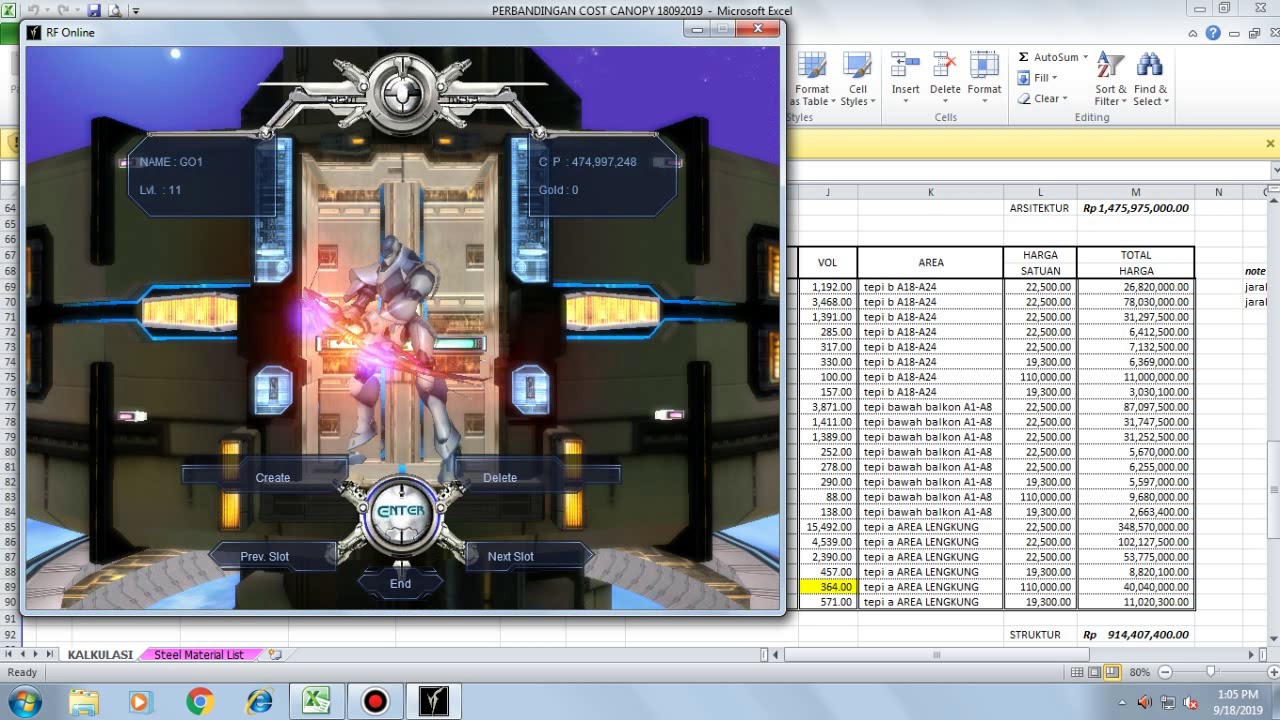Click the zoom out minus button
1280x720 pixels.
click(1165, 673)
